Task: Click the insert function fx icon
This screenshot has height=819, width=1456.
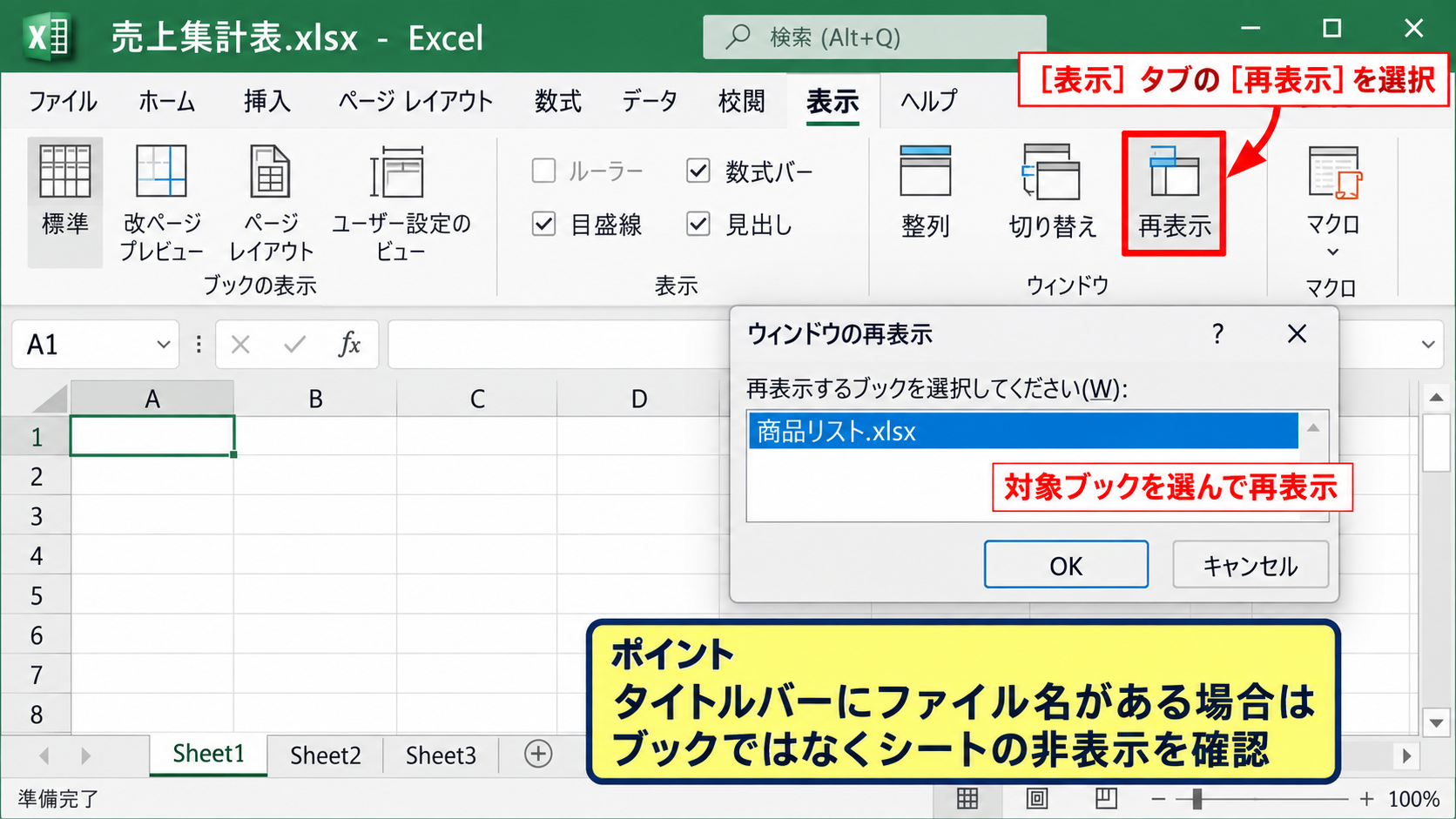Action: [349, 344]
